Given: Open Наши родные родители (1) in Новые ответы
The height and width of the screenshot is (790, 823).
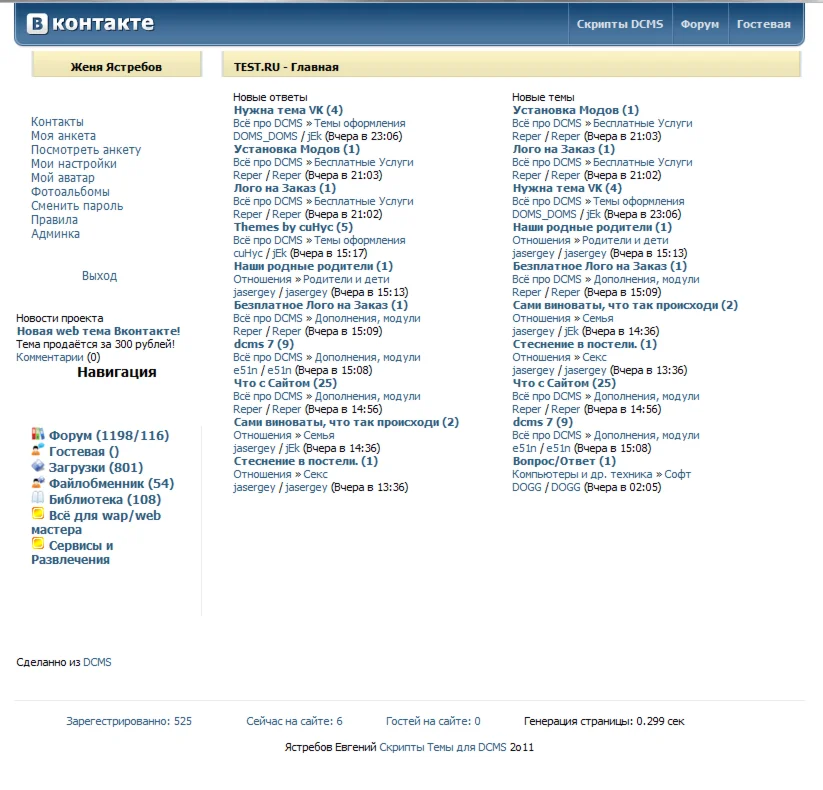Looking at the screenshot, I should (313, 266).
